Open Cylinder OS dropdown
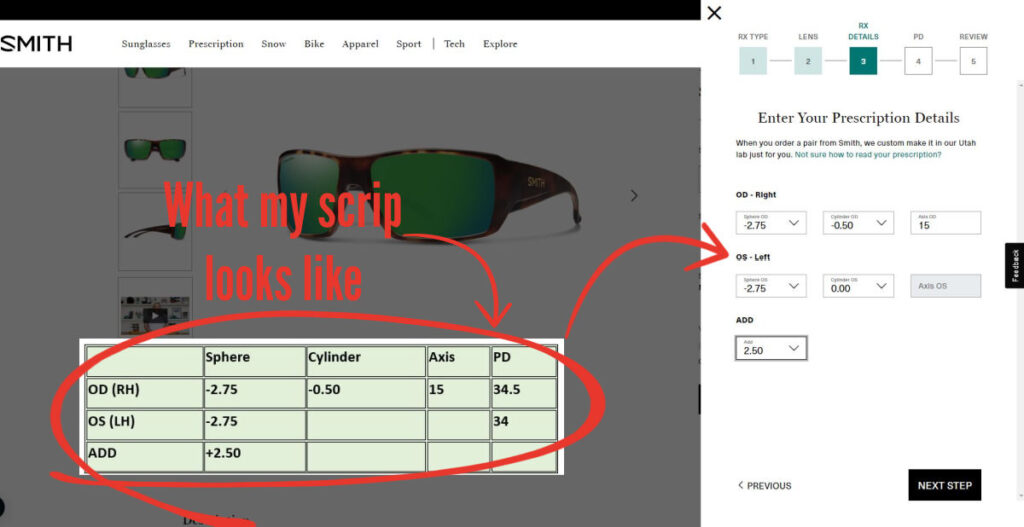 (x=858, y=286)
